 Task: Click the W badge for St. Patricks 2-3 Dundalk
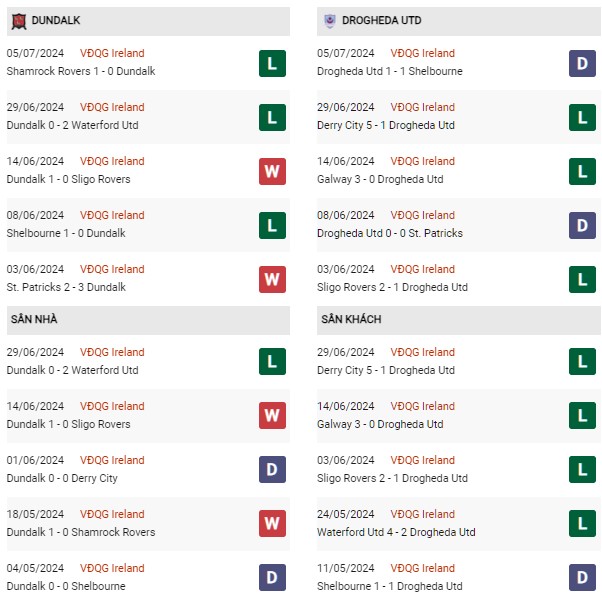click(272, 279)
